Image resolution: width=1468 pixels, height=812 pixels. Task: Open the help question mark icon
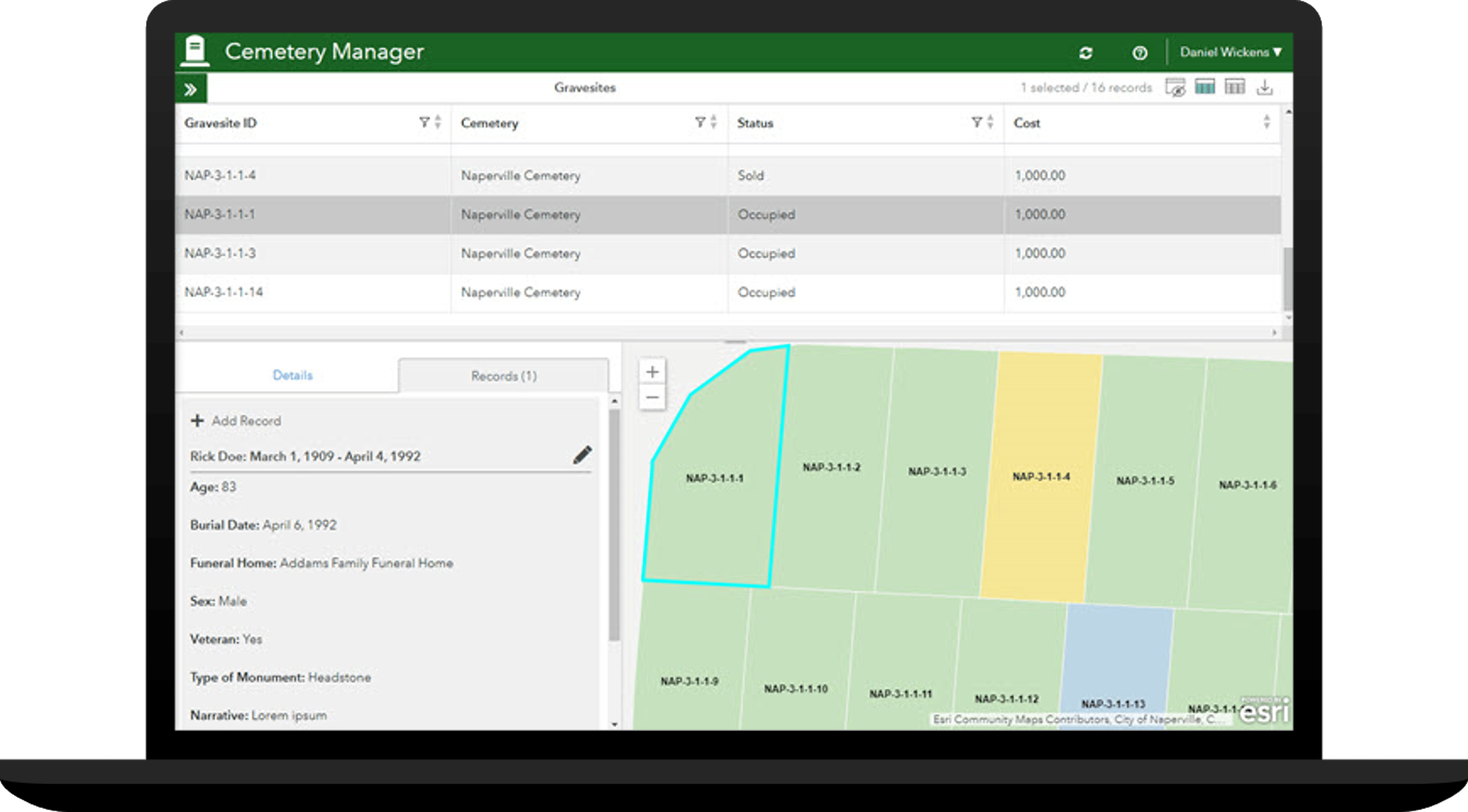click(1139, 53)
